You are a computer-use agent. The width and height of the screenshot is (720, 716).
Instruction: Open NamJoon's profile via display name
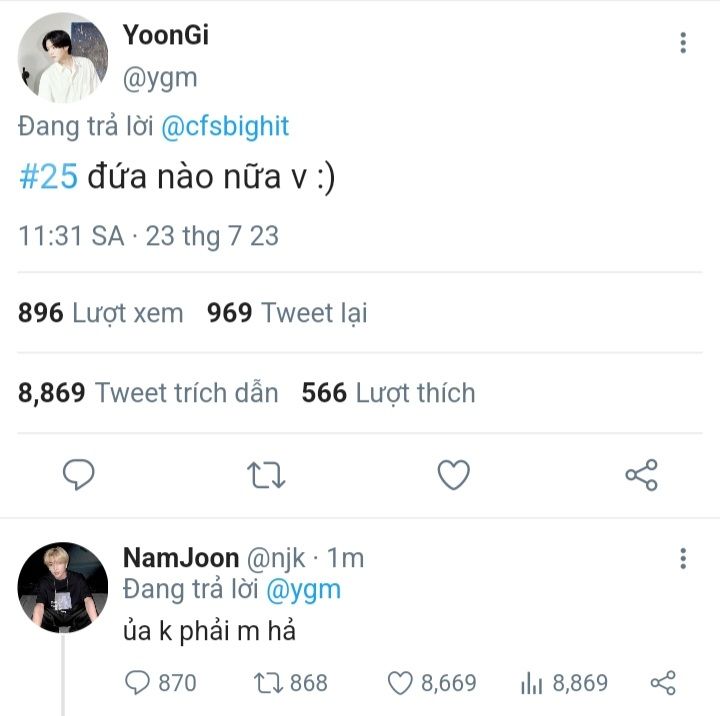[x=181, y=558]
